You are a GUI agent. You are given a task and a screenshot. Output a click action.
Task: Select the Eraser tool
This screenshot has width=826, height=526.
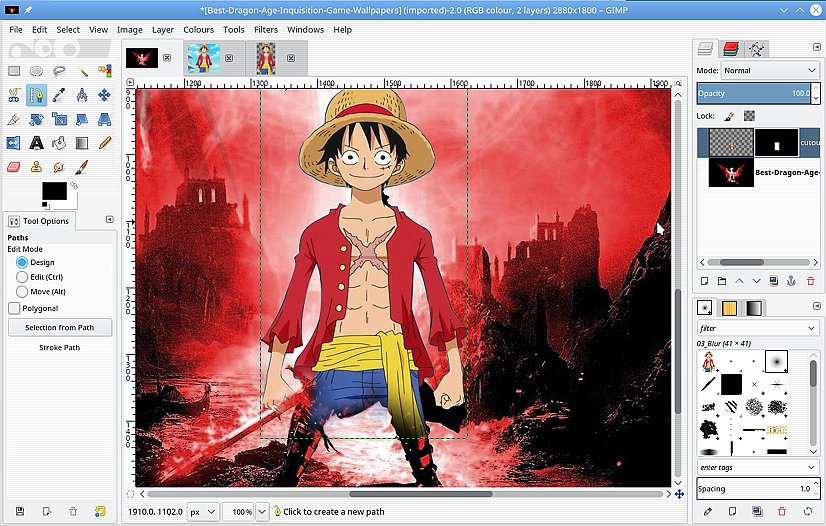[x=14, y=167]
